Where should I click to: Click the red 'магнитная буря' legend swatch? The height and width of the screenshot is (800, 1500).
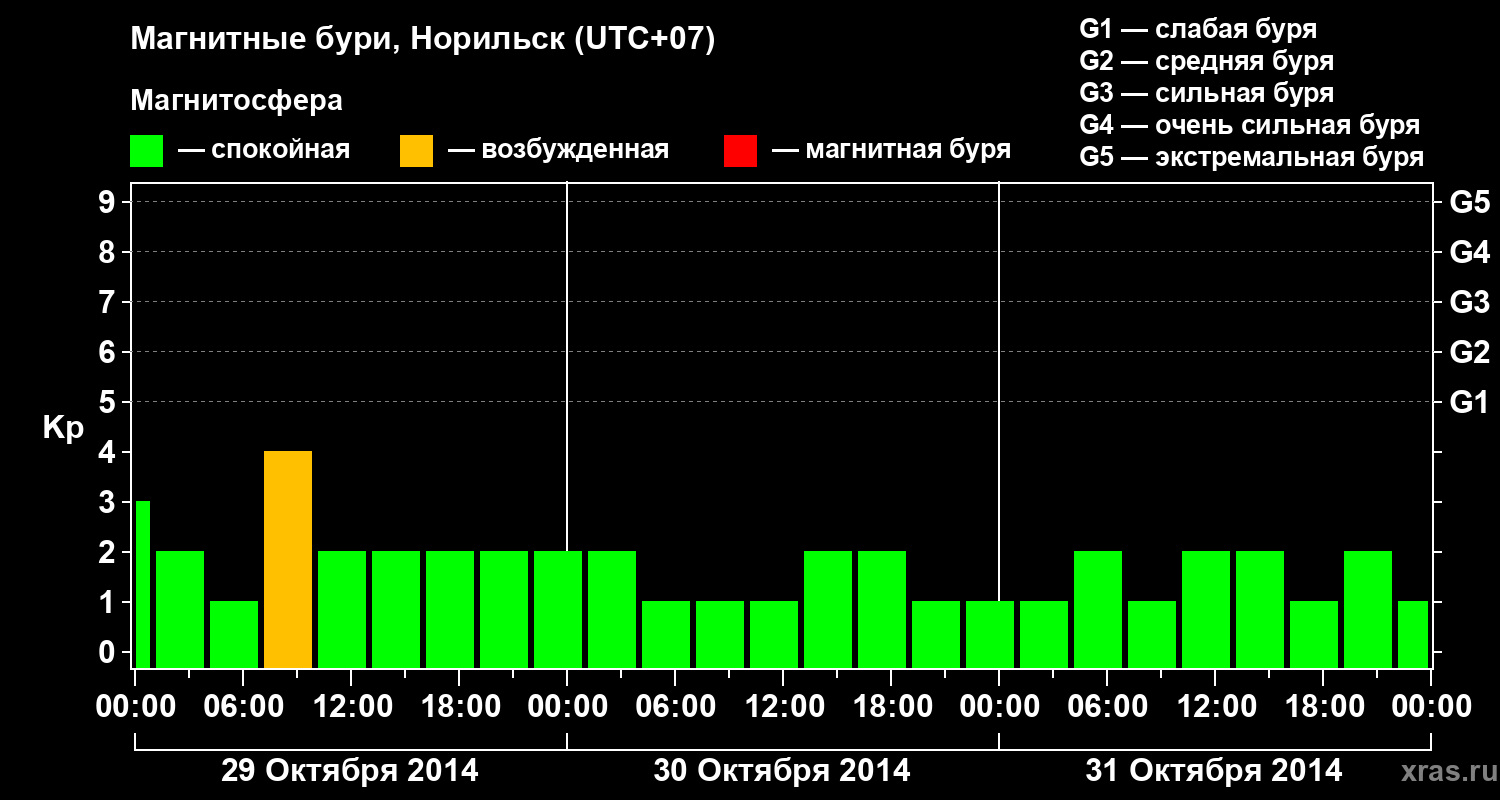tap(740, 151)
